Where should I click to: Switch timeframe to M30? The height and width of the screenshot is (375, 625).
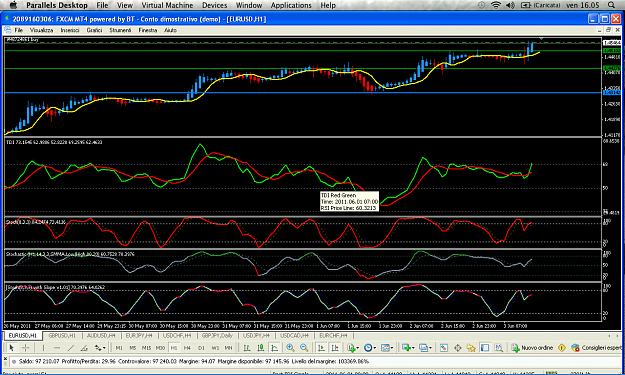pos(160,348)
